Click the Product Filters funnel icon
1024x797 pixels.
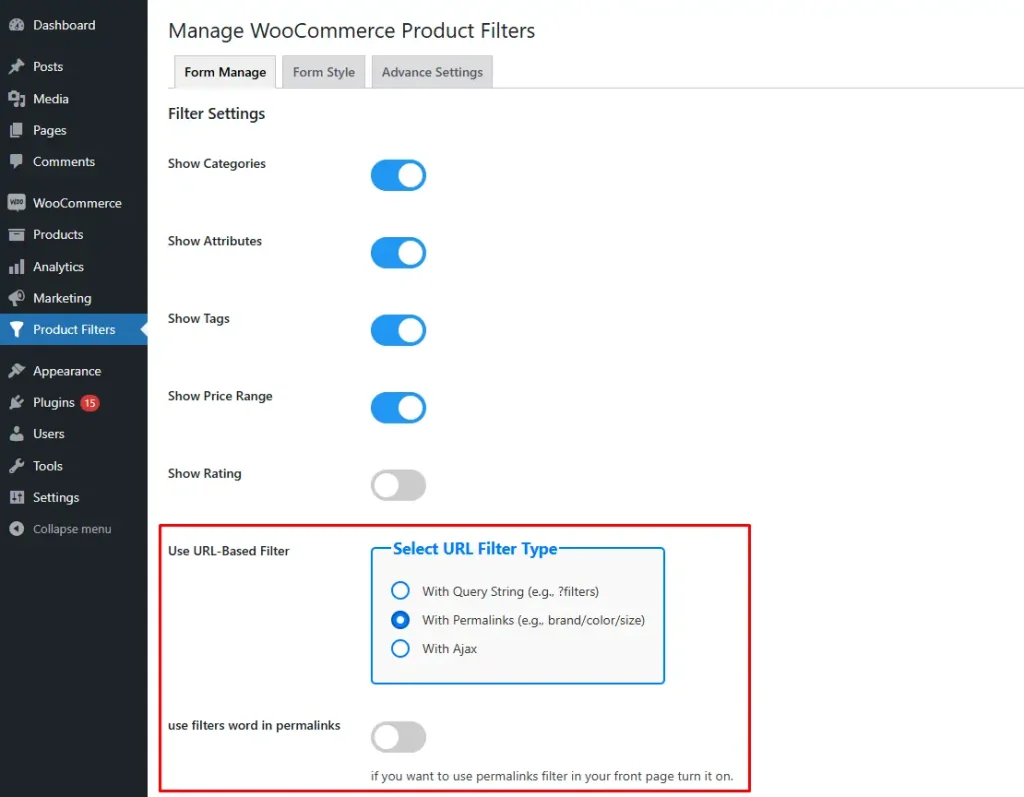click(x=16, y=329)
